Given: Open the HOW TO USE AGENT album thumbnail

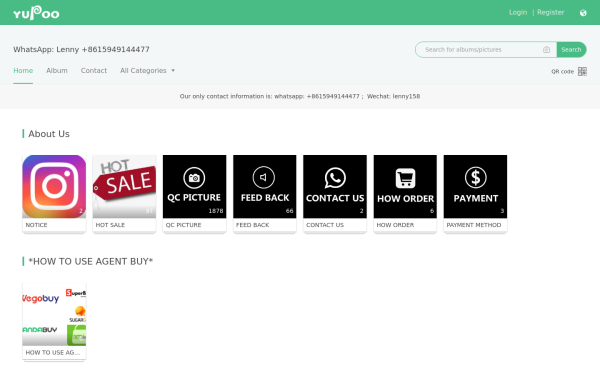Looking at the screenshot, I should pyautogui.click(x=54, y=314).
